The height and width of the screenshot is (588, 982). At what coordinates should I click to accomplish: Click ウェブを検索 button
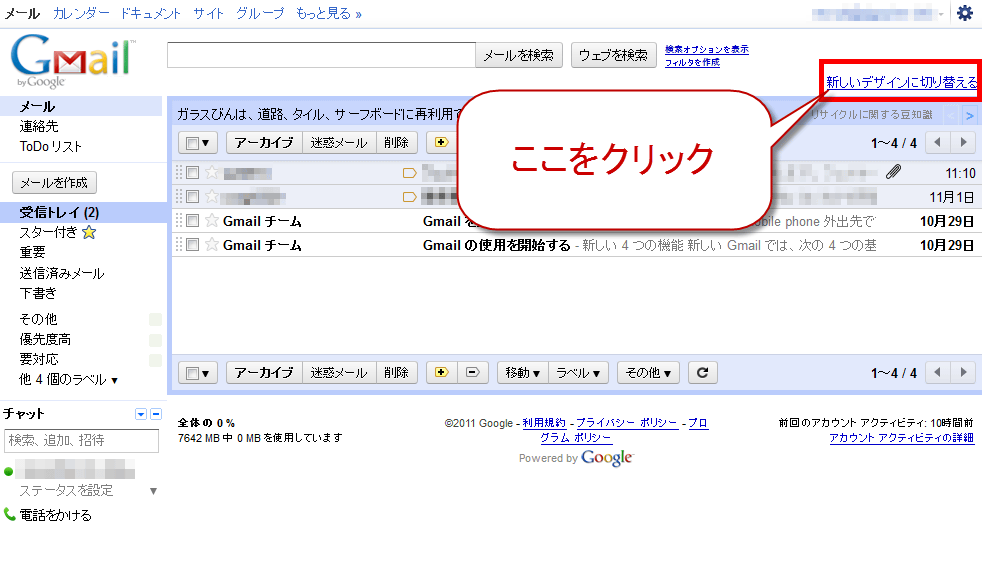click(x=614, y=55)
